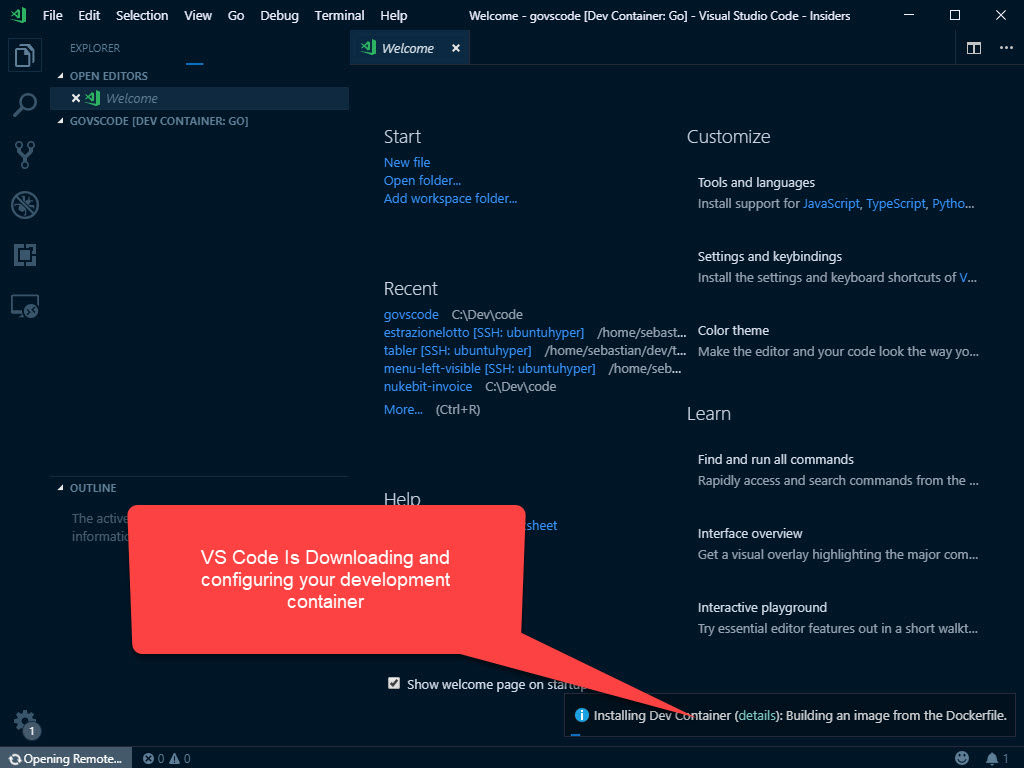The width and height of the screenshot is (1024, 768).
Task: Click the EXPLORER panel title
Action: [x=95, y=48]
